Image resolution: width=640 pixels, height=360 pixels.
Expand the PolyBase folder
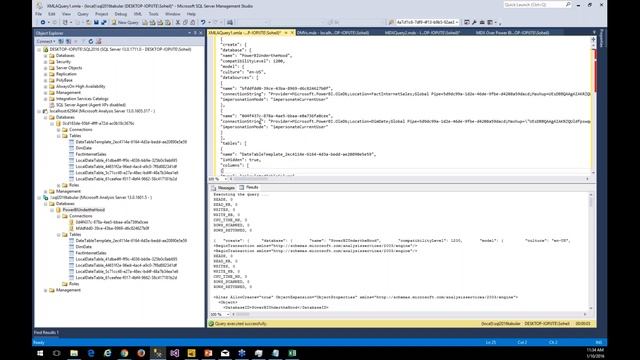46,80
